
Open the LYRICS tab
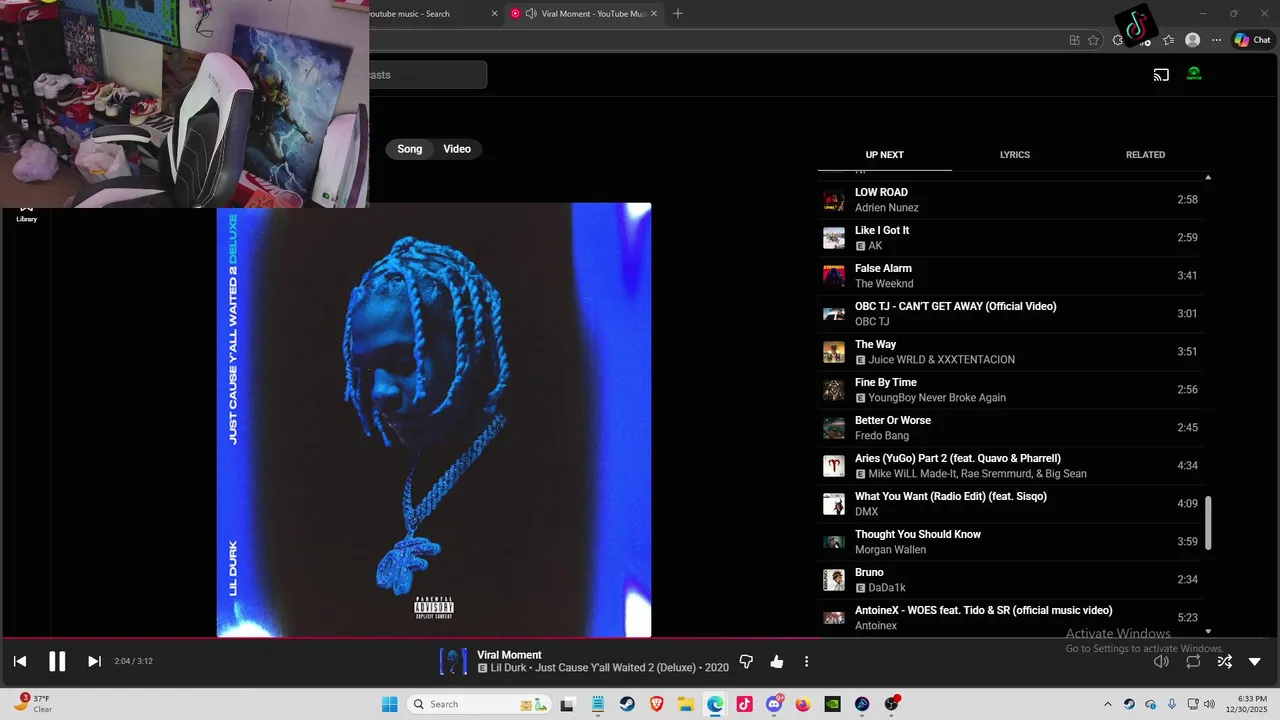tap(1014, 155)
